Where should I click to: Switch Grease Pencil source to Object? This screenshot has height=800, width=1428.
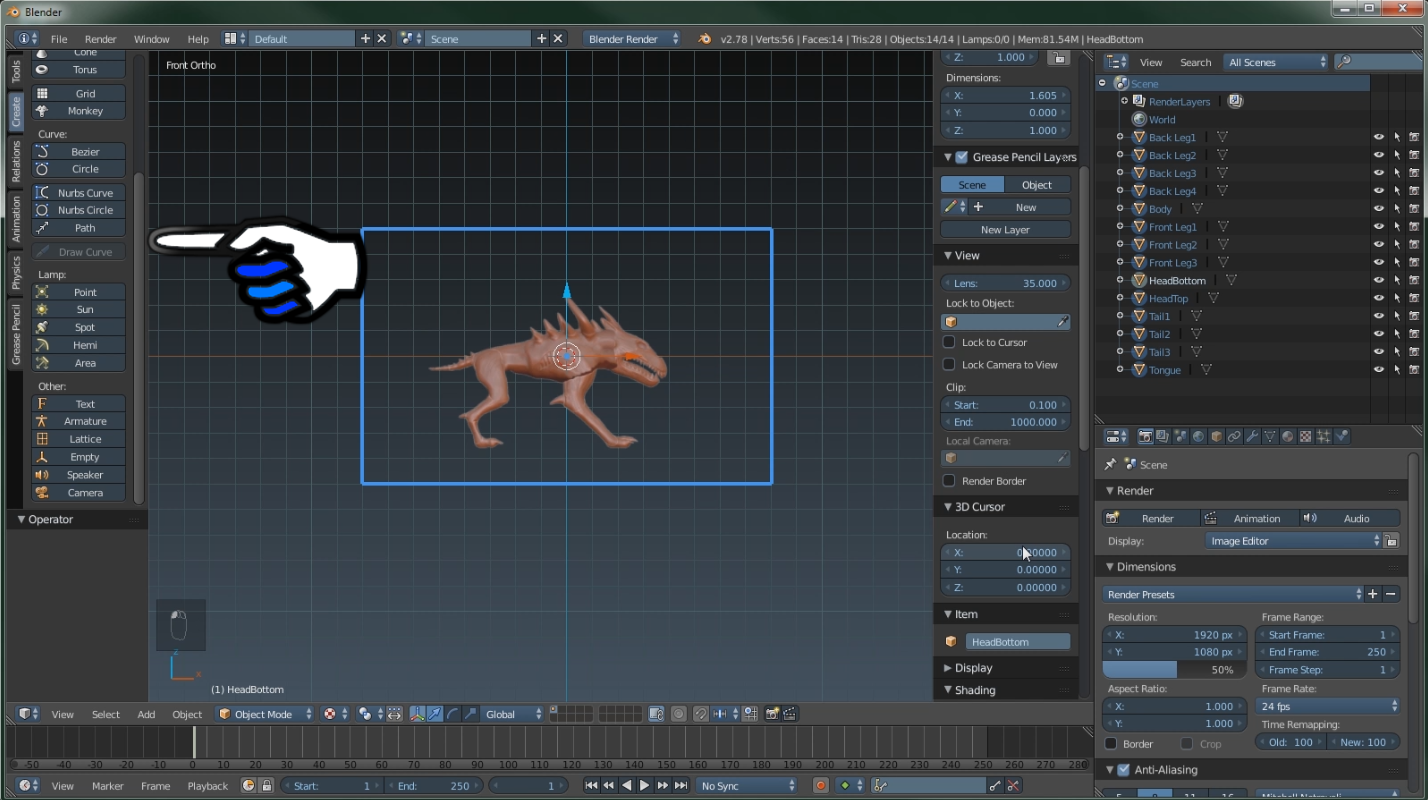tap(1037, 185)
